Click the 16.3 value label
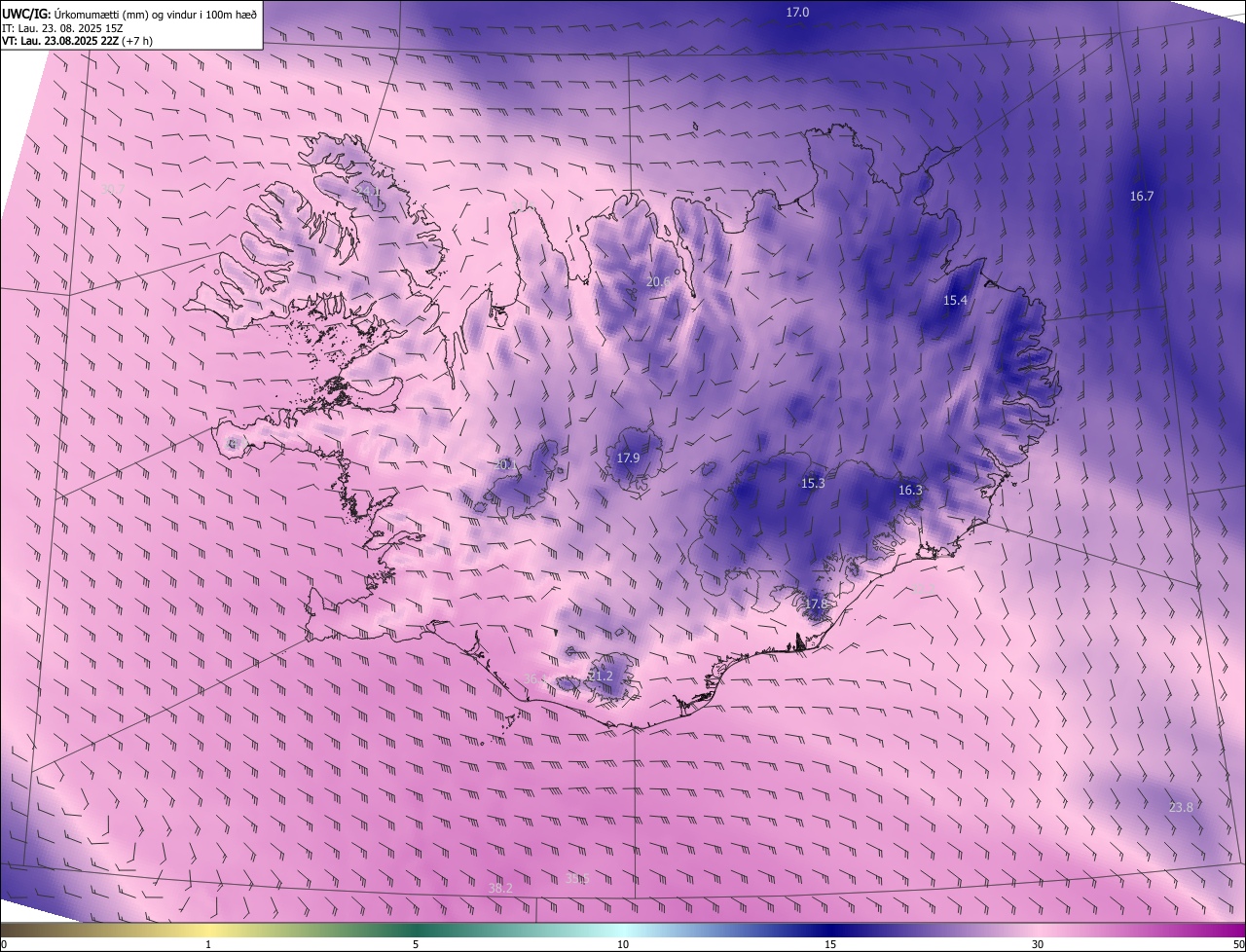The width and height of the screenshot is (1246, 952). tap(910, 490)
